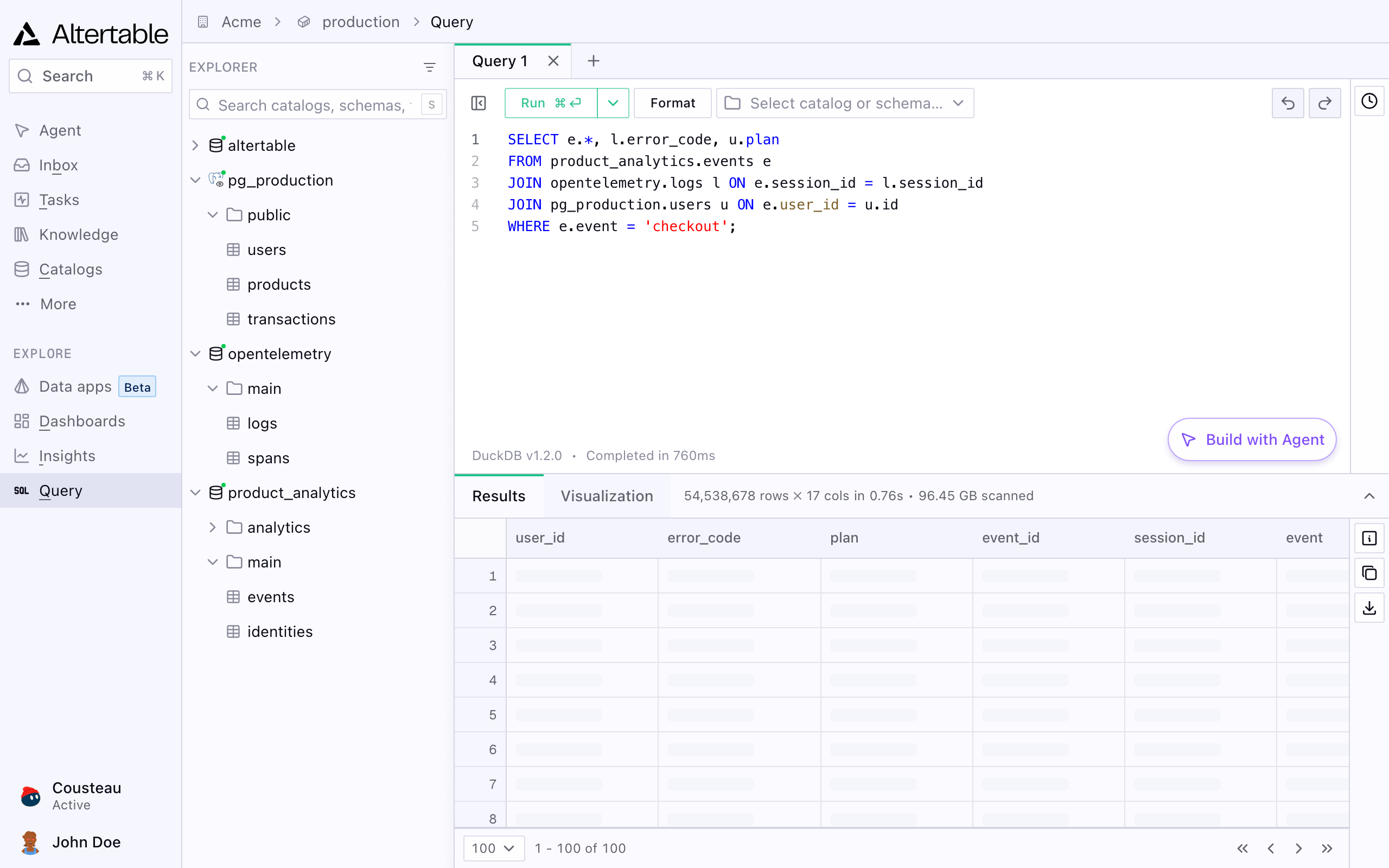This screenshot has height=868, width=1389.
Task: Collapse the results panel chevron
Action: click(x=1369, y=496)
